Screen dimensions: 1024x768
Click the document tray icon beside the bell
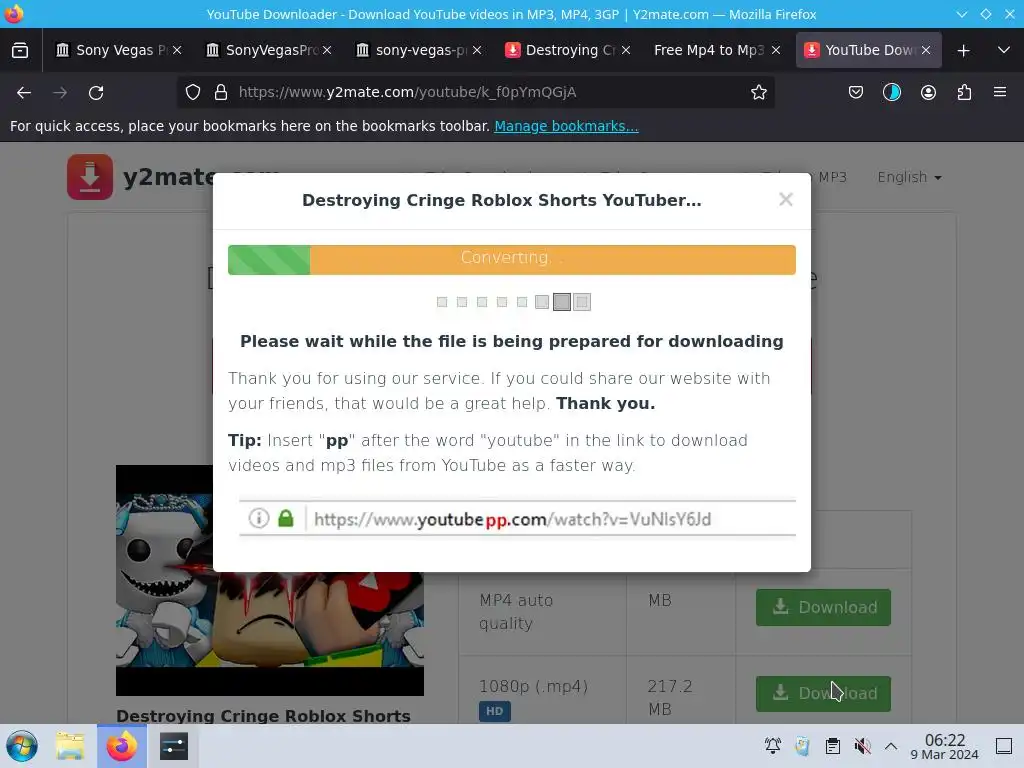click(x=803, y=746)
